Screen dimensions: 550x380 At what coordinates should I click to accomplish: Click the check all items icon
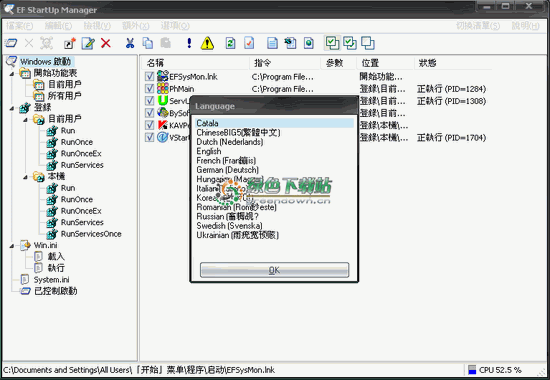click(x=332, y=43)
